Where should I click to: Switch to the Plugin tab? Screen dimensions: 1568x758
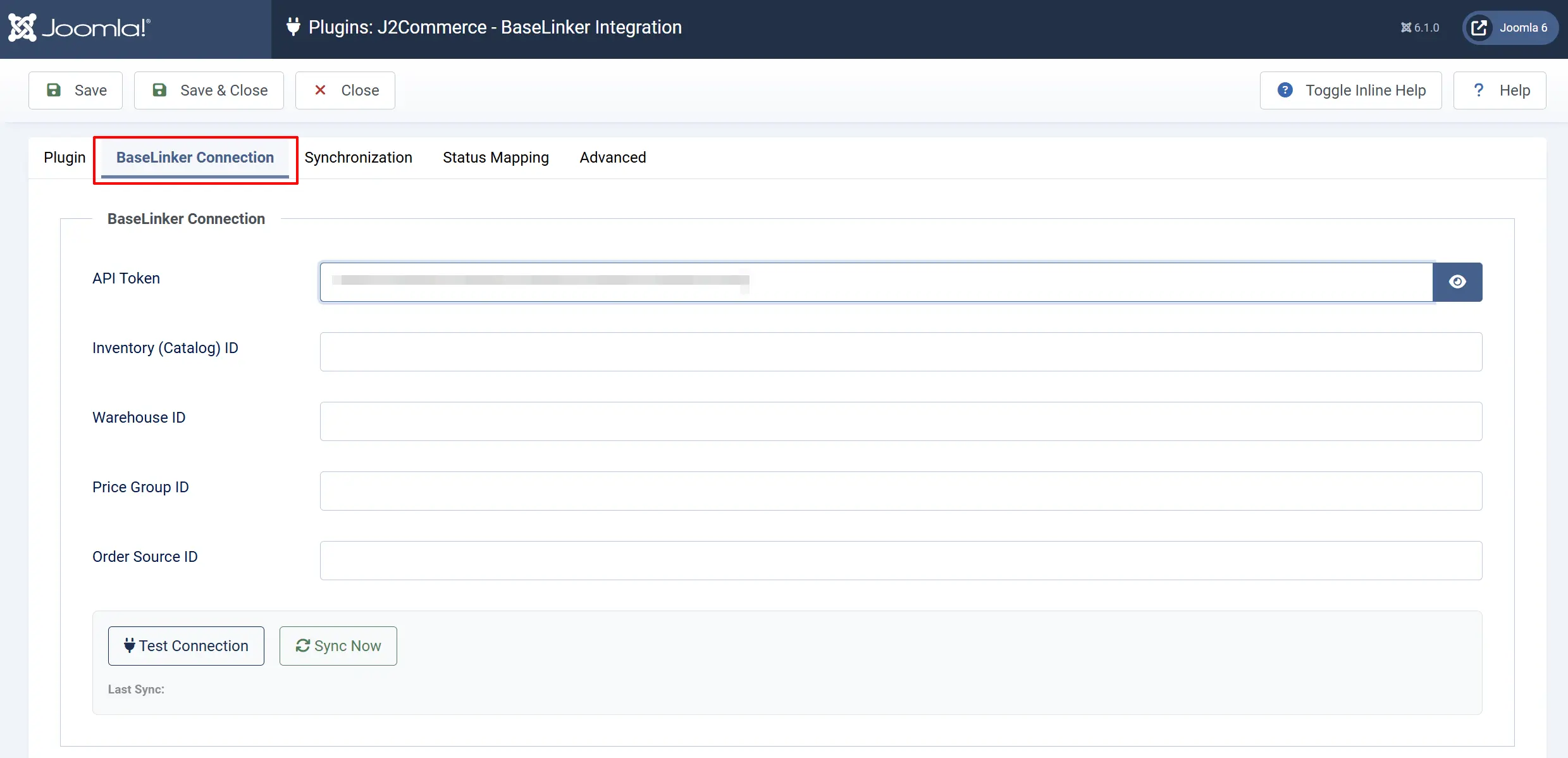tap(65, 158)
